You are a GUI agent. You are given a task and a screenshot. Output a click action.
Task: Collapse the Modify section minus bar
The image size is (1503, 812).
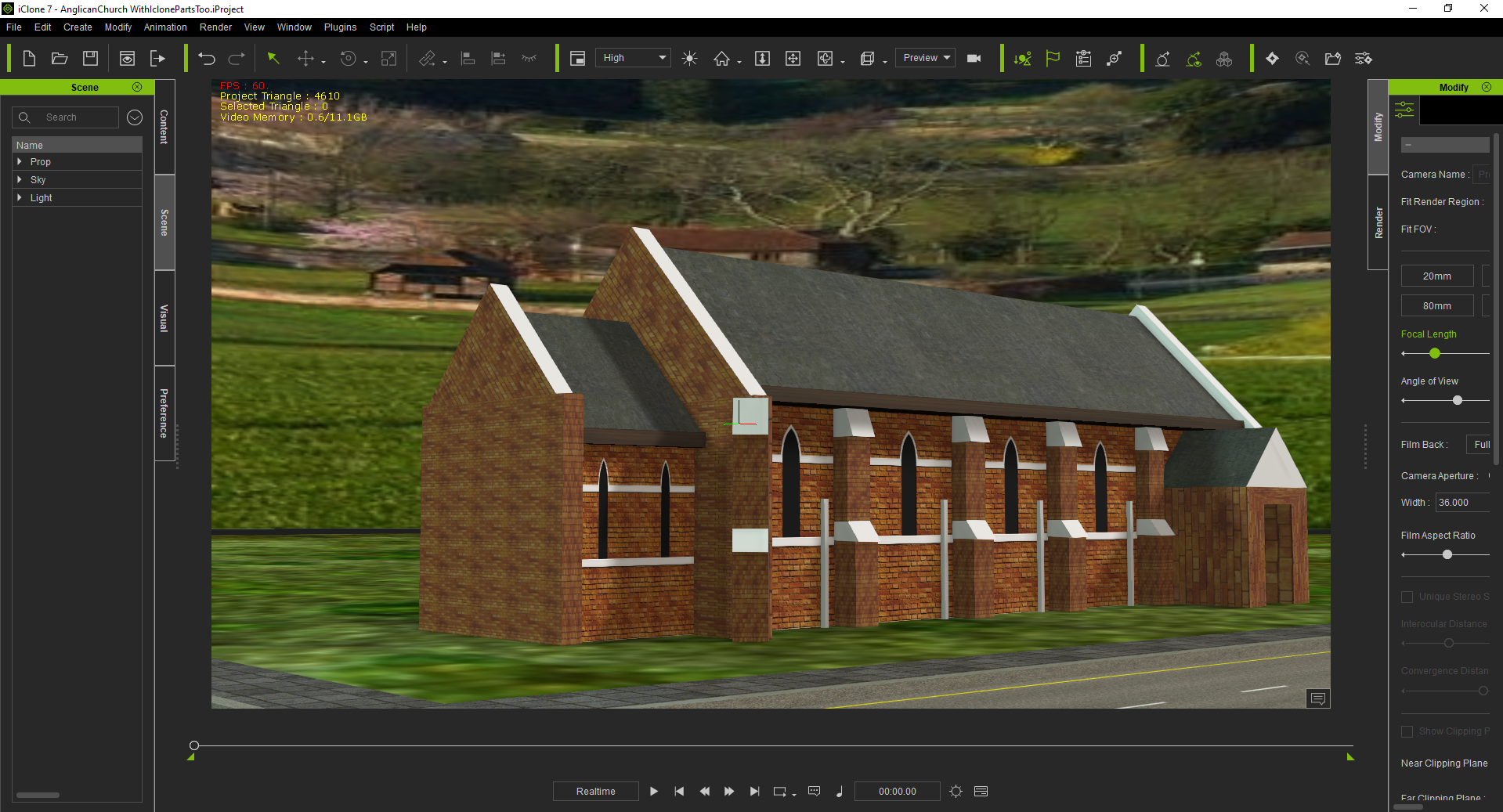[x=1445, y=145]
